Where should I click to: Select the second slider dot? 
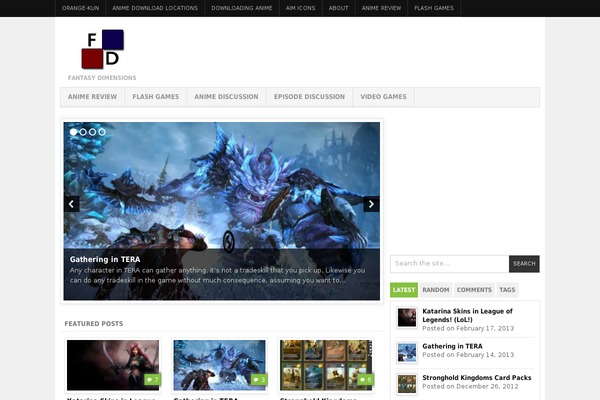tap(83, 132)
